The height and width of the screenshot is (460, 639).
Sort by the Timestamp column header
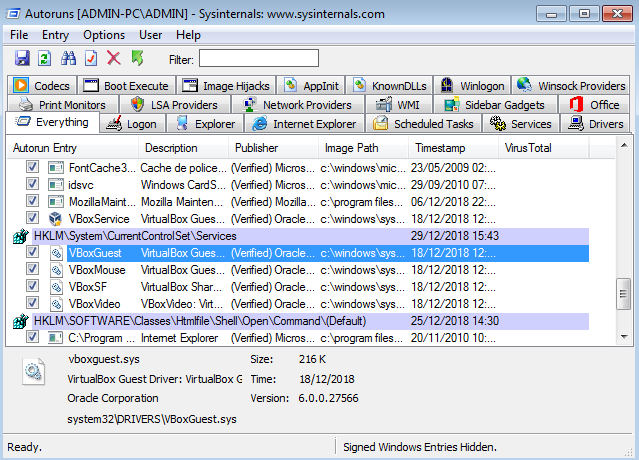(453, 148)
